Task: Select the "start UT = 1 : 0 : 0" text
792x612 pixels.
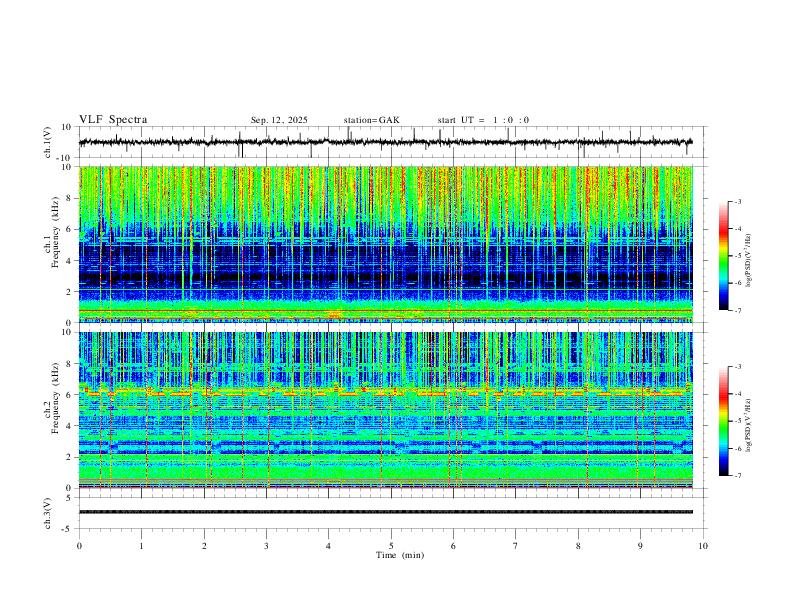Action: click(483, 120)
